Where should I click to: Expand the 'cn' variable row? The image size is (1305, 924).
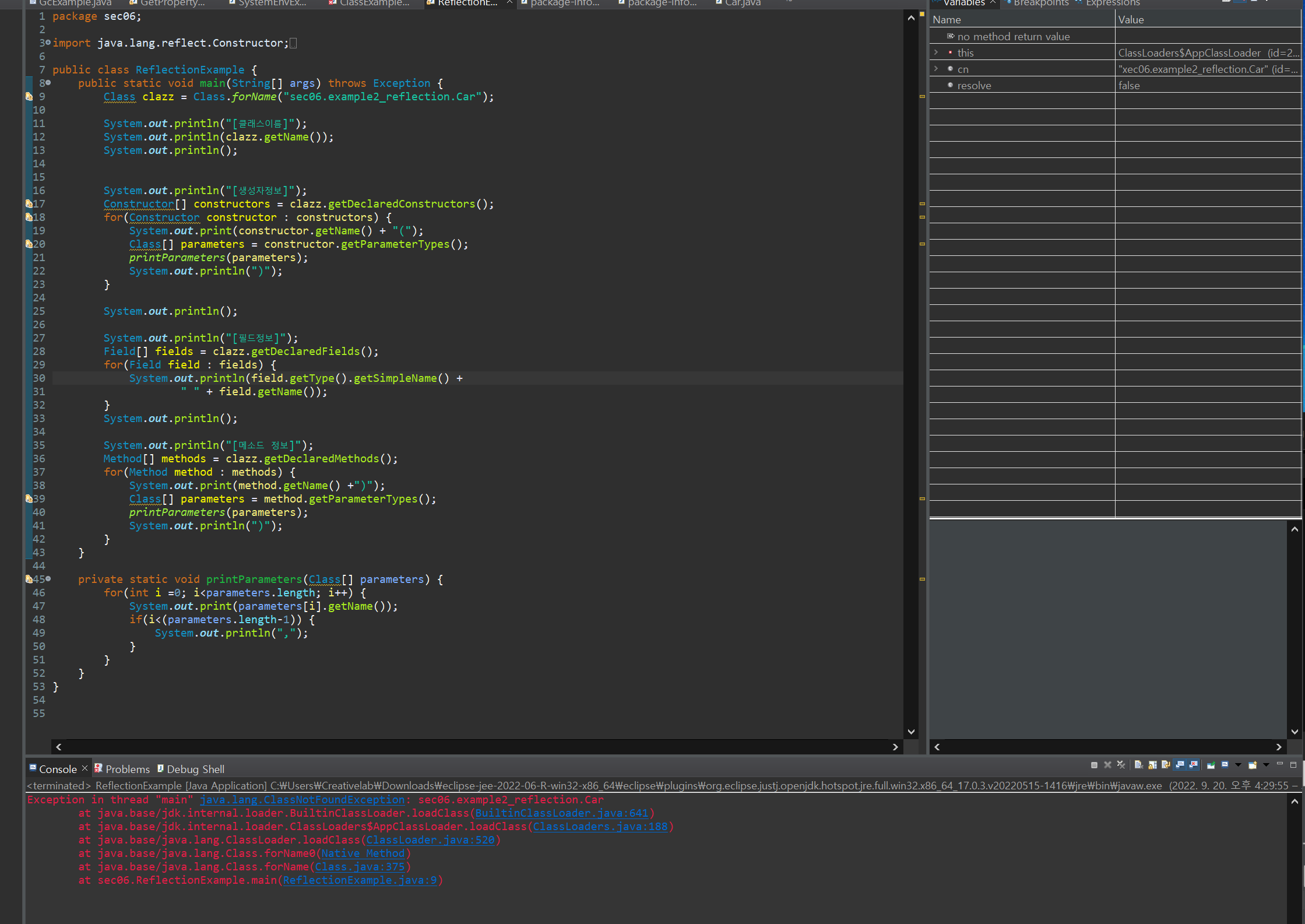936,69
